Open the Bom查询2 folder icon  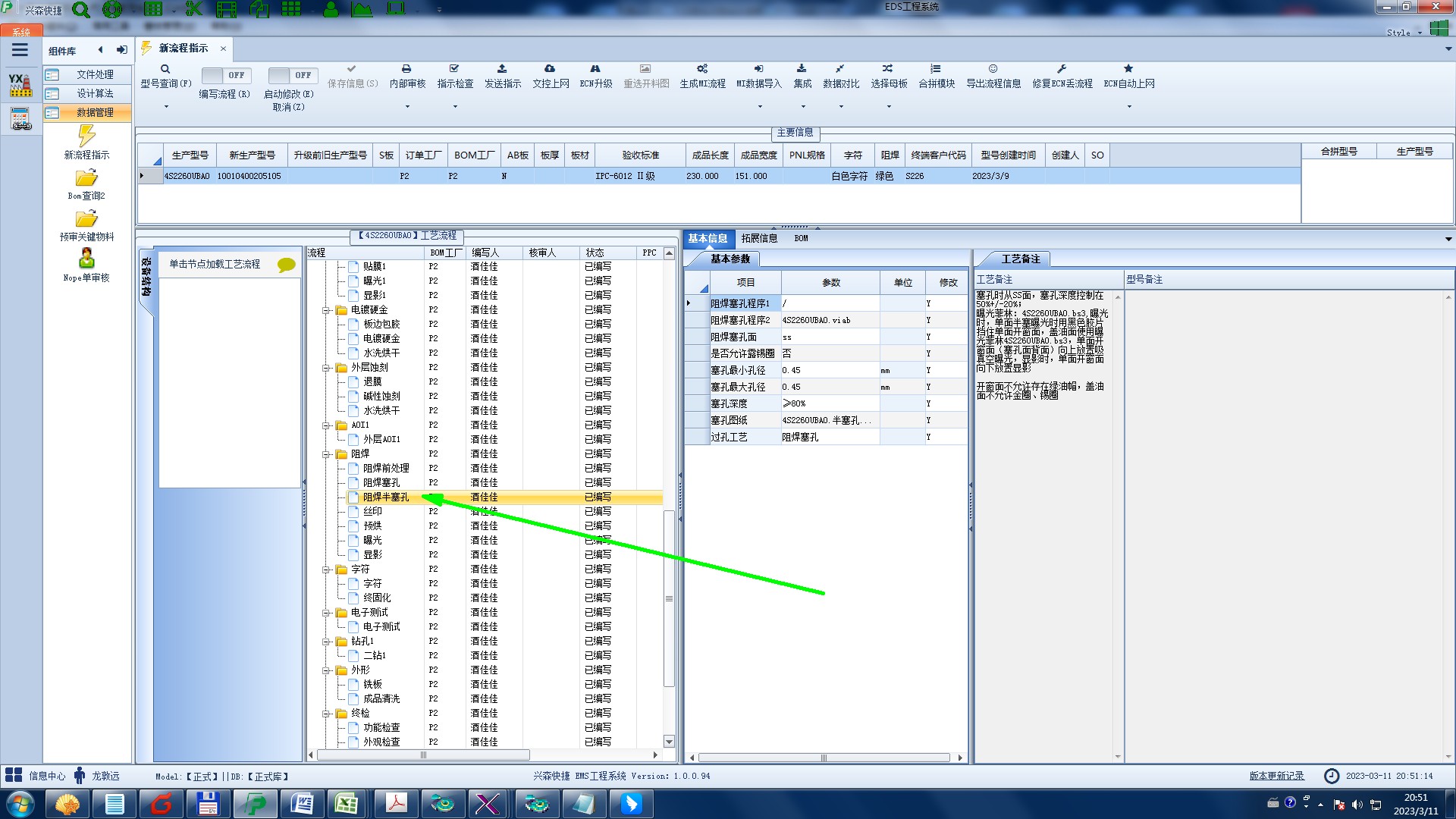coord(86,178)
